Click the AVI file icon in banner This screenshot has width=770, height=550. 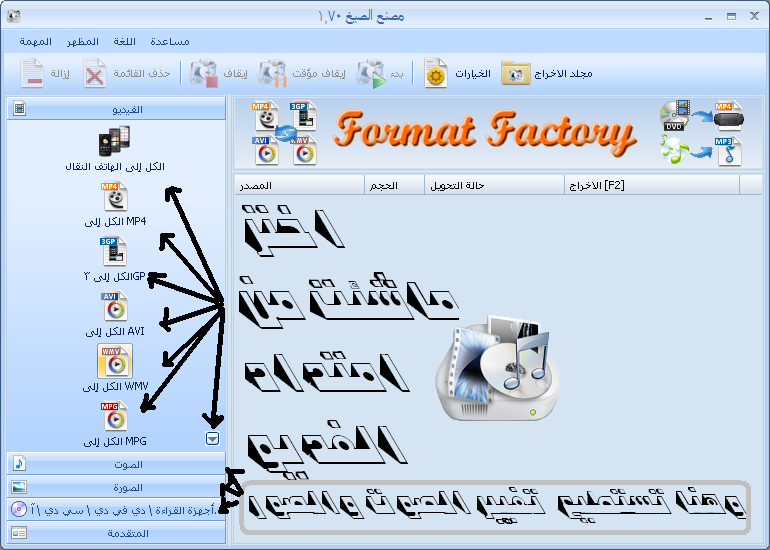pyautogui.click(x=266, y=150)
